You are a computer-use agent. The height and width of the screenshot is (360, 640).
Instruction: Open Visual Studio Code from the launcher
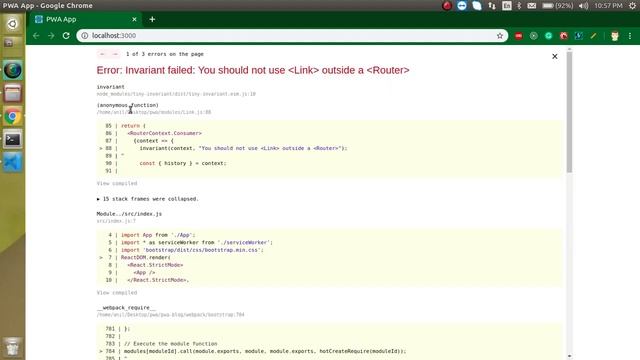pos(12,162)
